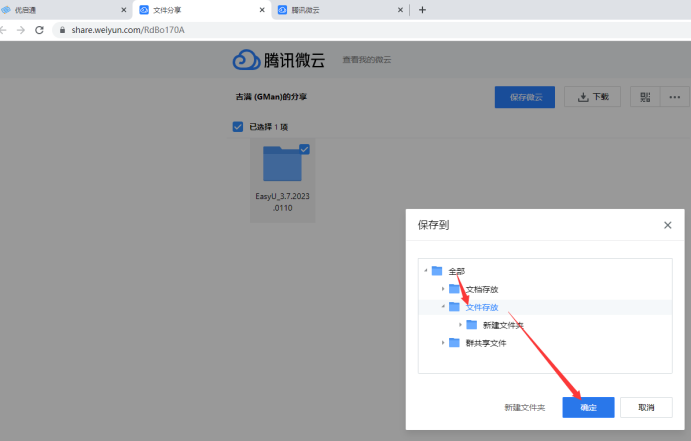691x441 pixels.
Task: Select the 新建文件夹 subfolder in tree
Action: [502, 325]
